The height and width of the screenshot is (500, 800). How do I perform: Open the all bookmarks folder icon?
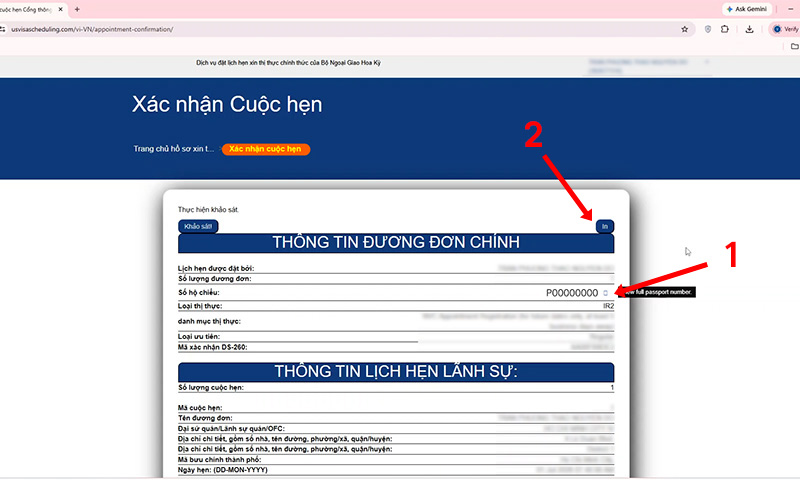coord(794,46)
